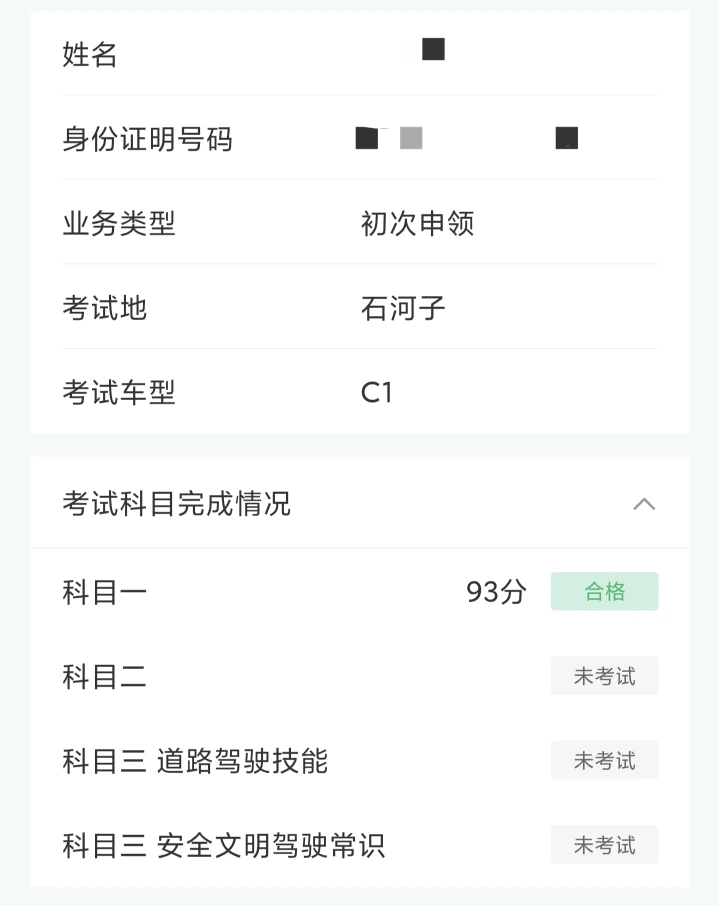Click the 考试车型 field label
This screenshot has height=905, width=719.
(119, 393)
